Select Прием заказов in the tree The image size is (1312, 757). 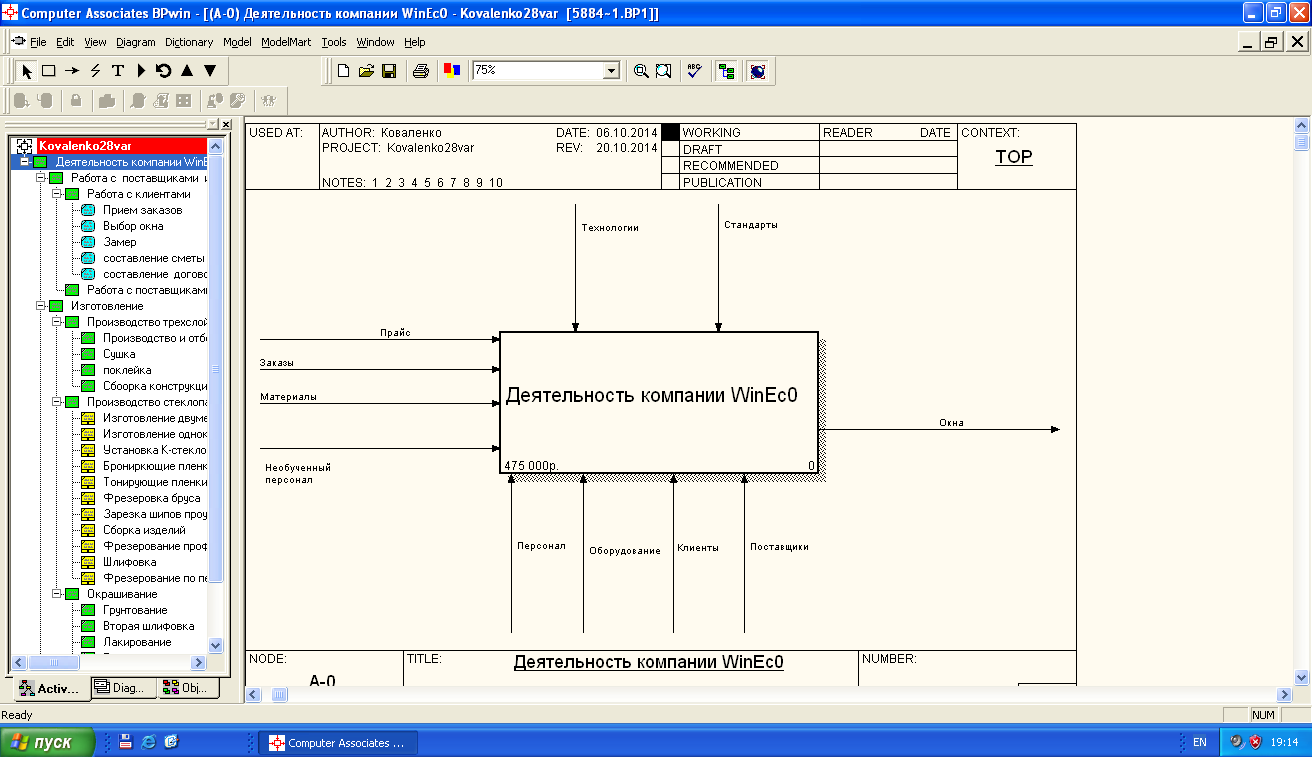tap(142, 210)
